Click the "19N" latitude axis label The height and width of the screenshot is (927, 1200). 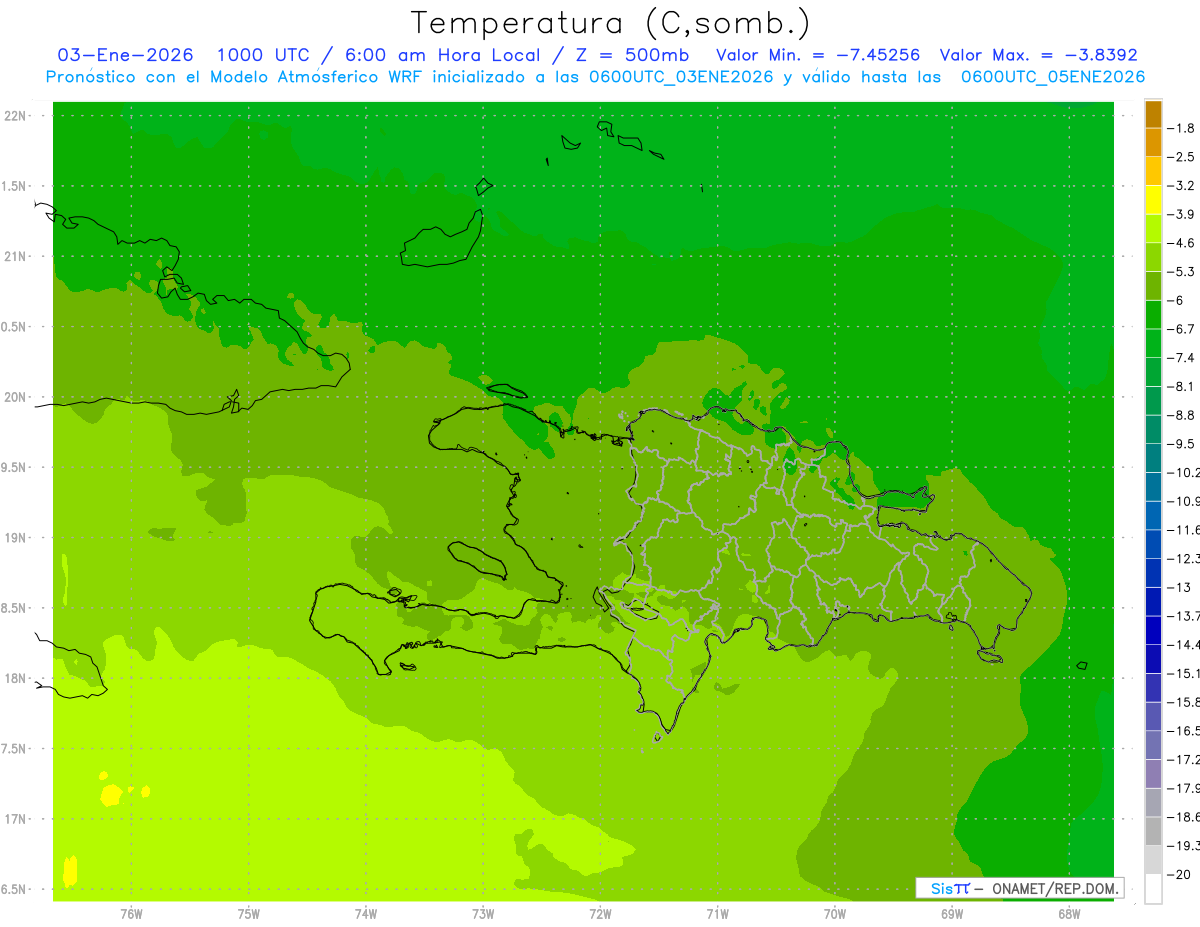point(16,538)
